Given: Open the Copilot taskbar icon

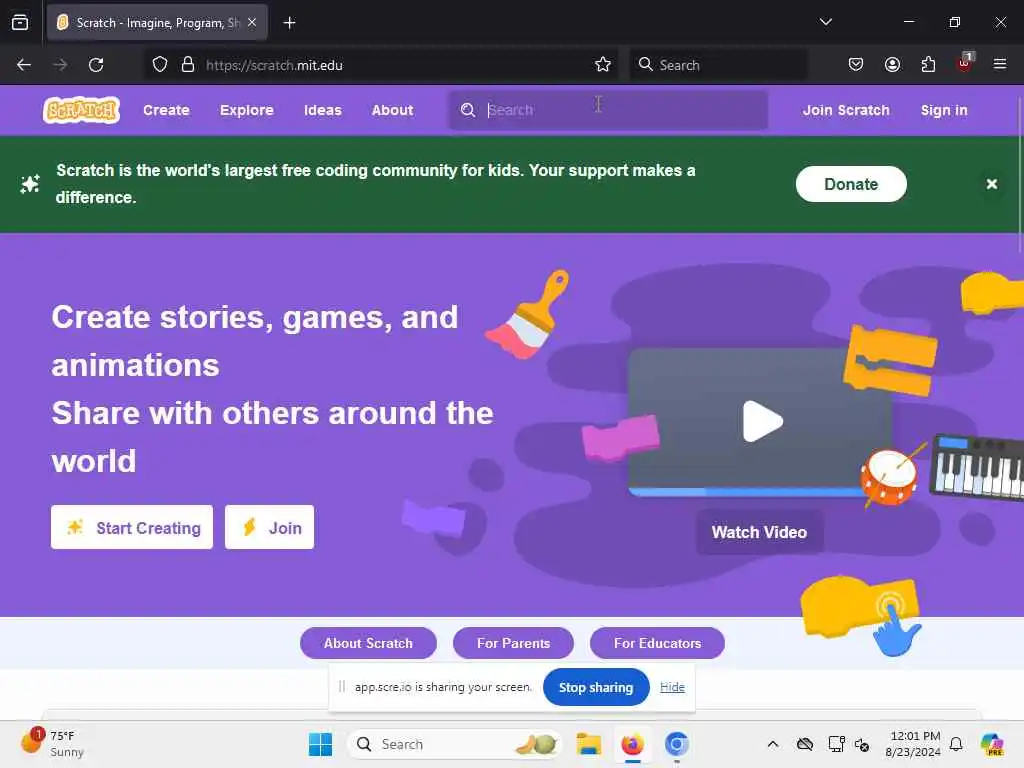Looking at the screenshot, I should (992, 744).
